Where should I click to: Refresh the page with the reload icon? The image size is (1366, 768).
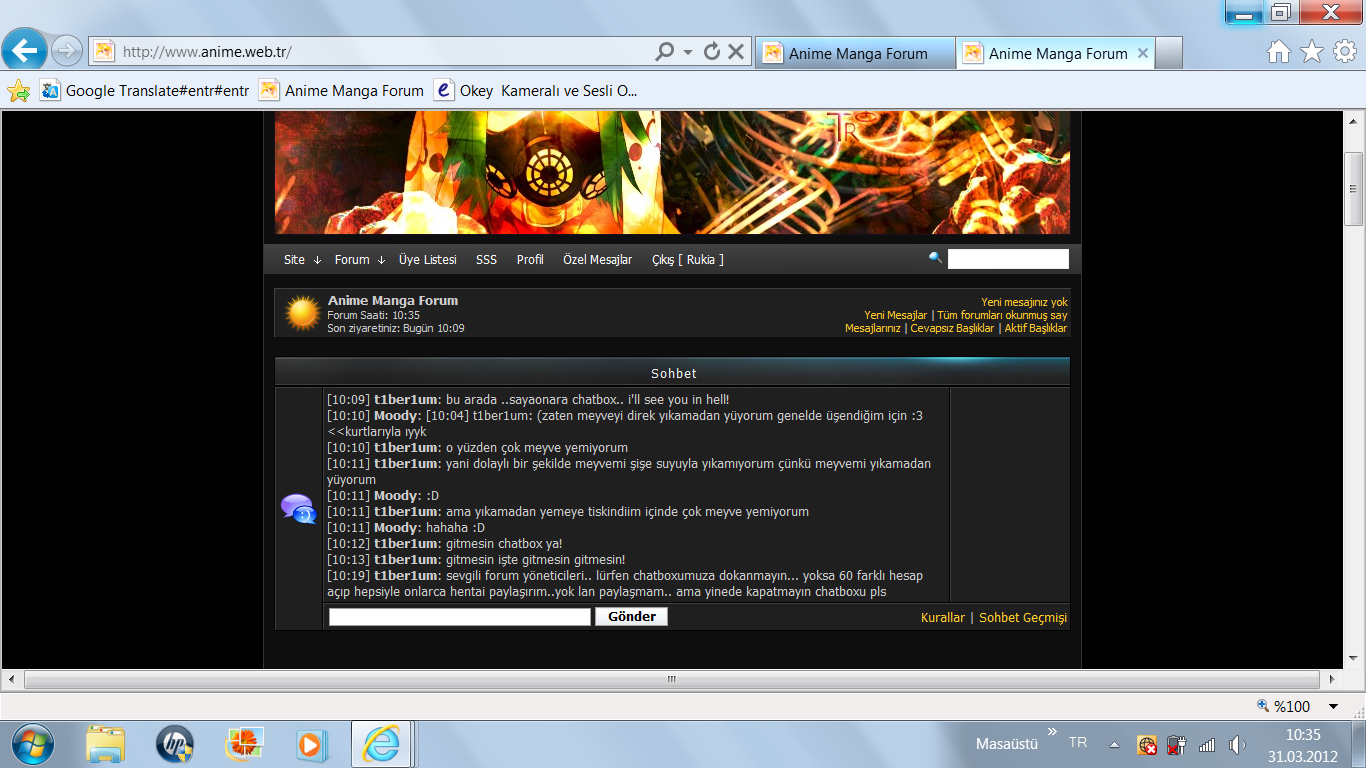click(x=712, y=51)
